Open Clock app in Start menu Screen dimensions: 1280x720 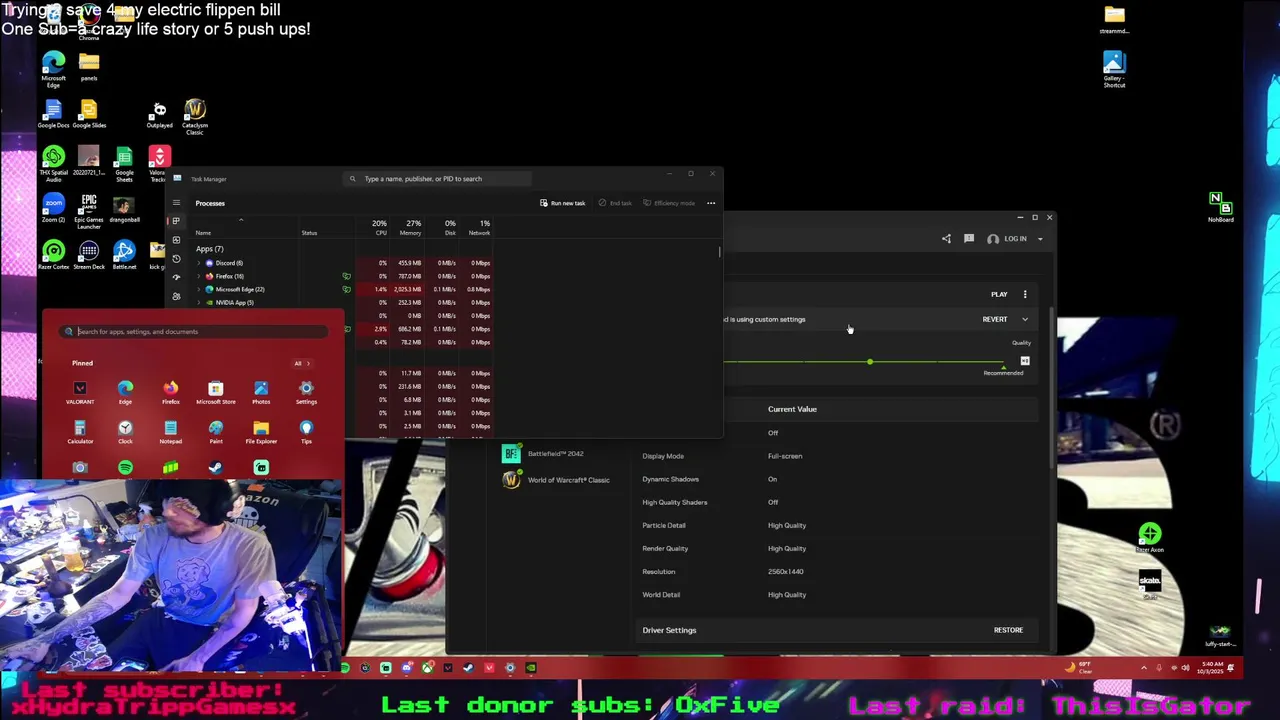click(125, 432)
